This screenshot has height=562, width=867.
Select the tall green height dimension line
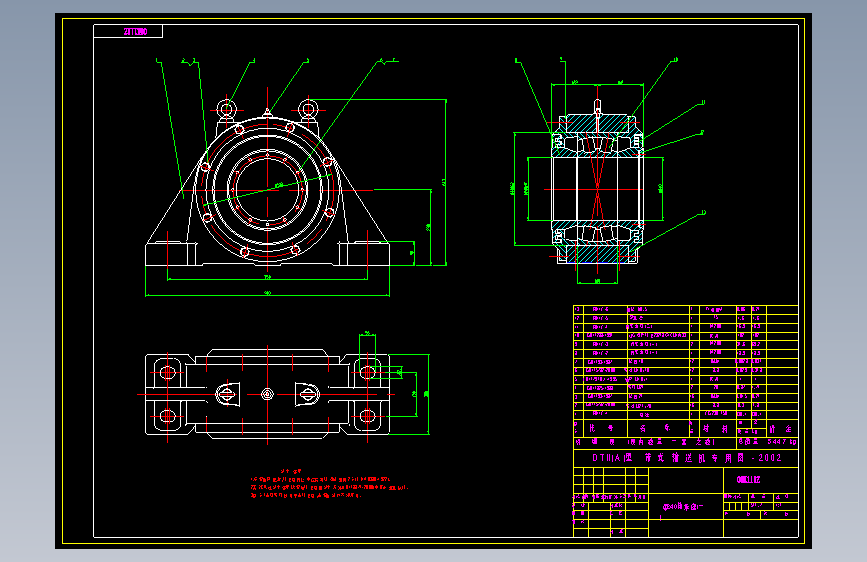[x=446, y=183]
